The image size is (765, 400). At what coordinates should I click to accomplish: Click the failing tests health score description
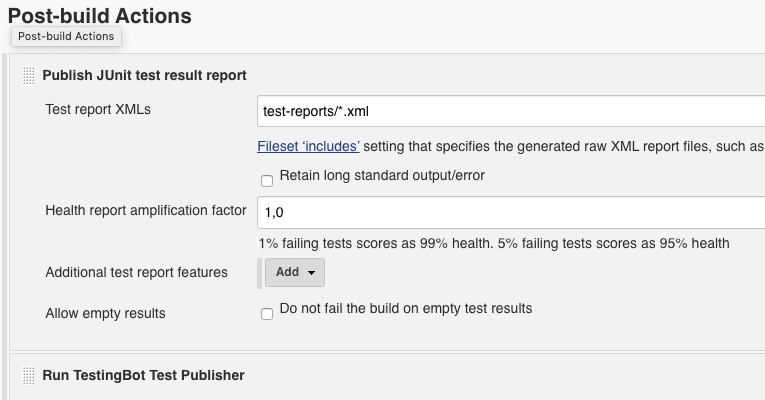point(494,243)
